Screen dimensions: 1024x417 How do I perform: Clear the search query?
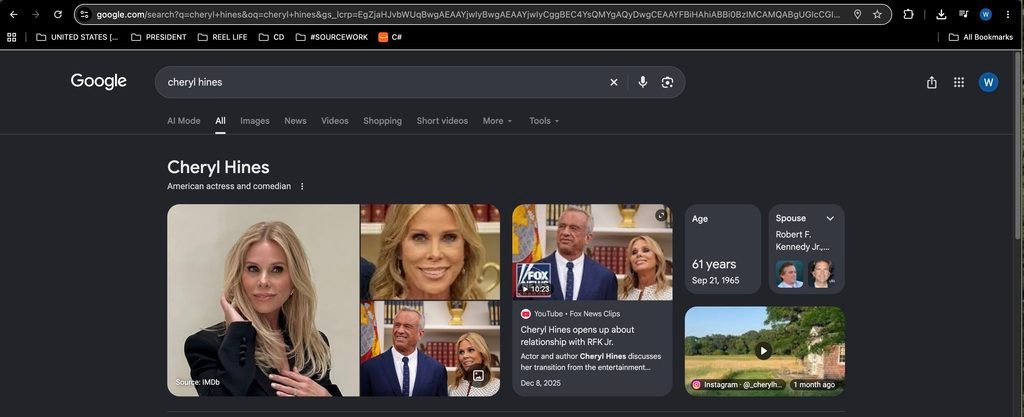coord(613,82)
